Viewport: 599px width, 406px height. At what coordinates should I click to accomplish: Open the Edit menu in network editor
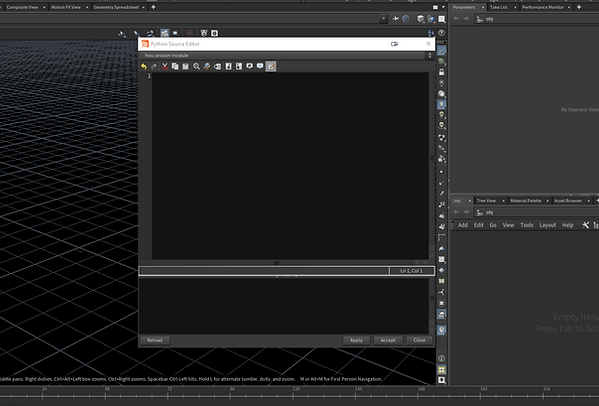coord(479,225)
